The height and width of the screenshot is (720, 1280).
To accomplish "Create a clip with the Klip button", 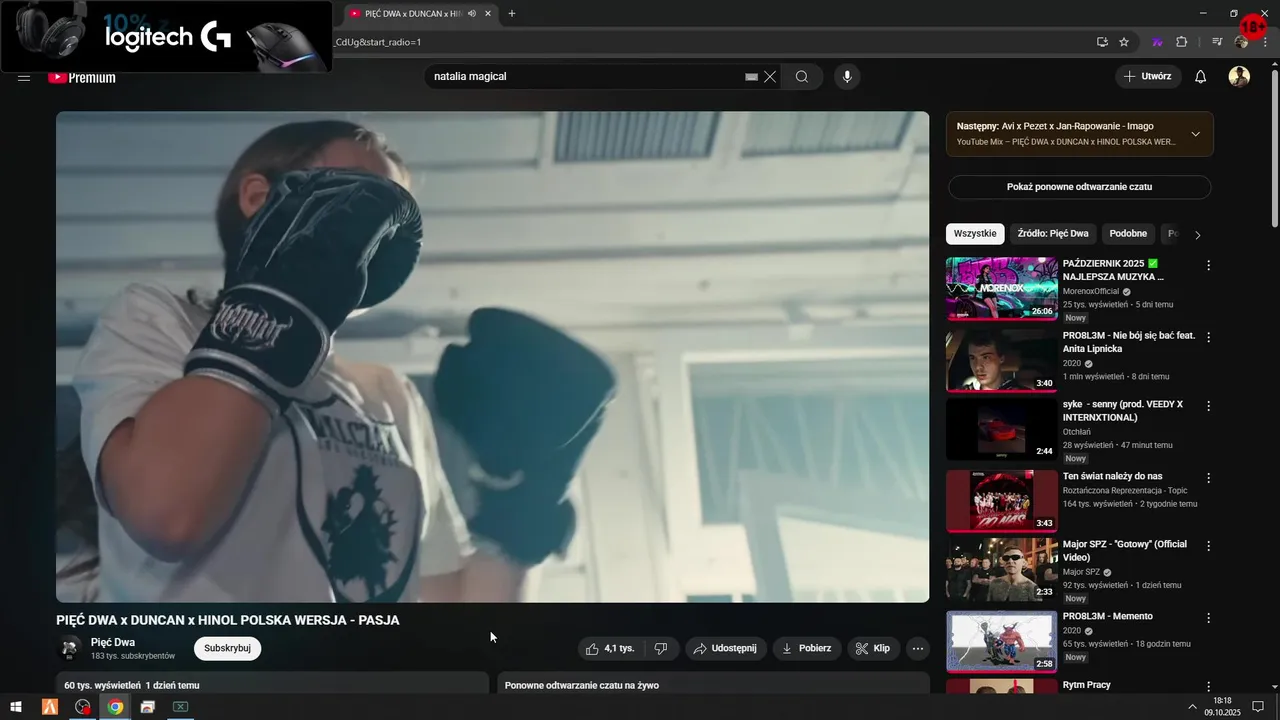I will coord(873,648).
